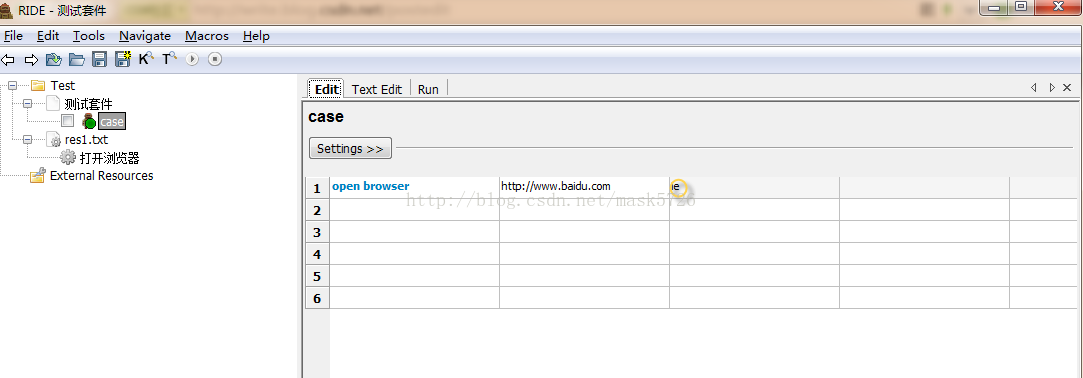The image size is (1083, 378).
Task: Click the res1.txt resource file icon
Action: click(54, 140)
